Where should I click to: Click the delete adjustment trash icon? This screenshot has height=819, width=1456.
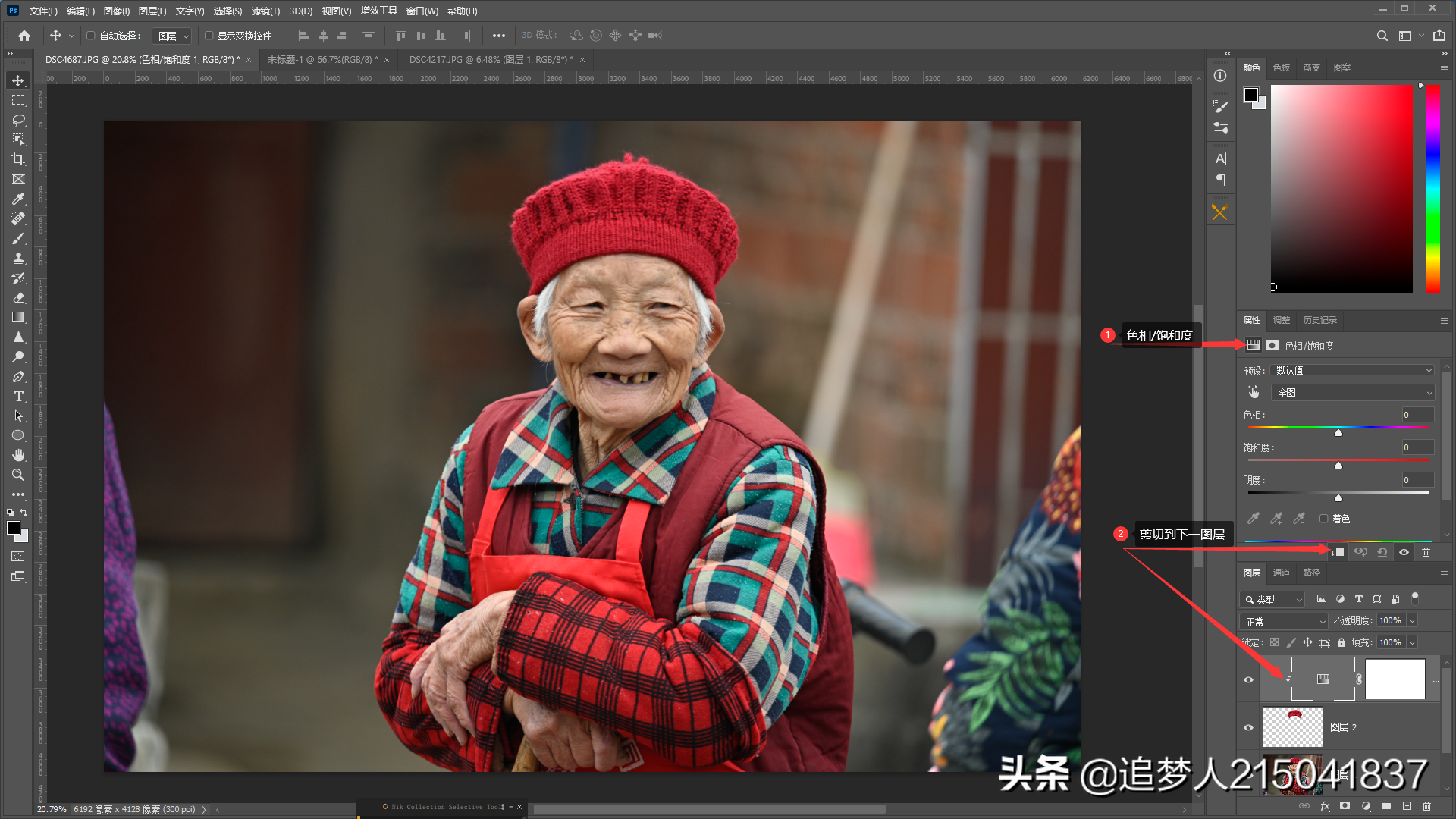tap(1426, 552)
